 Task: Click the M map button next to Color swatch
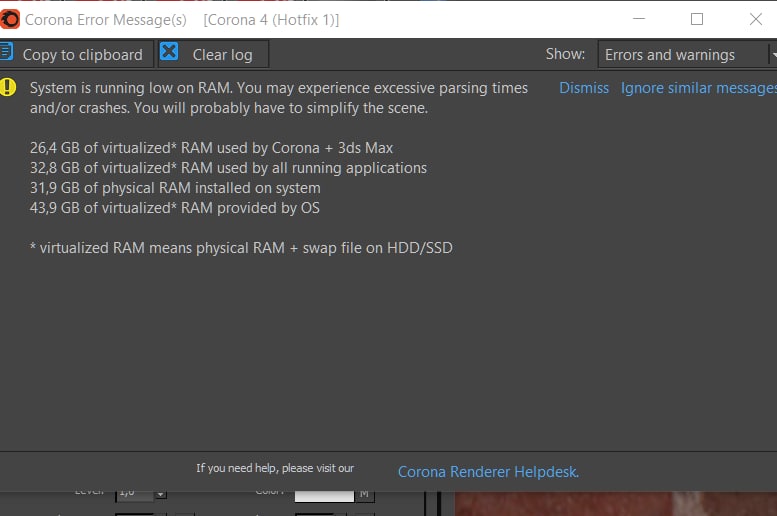point(365,496)
